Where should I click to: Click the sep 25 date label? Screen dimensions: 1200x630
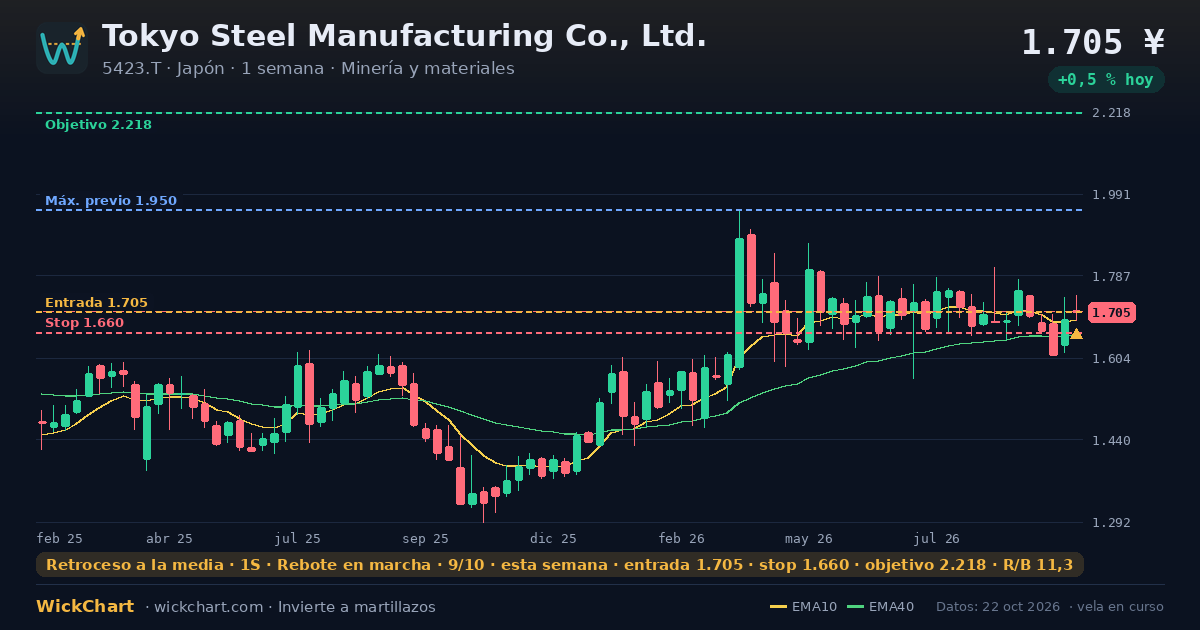point(426,539)
